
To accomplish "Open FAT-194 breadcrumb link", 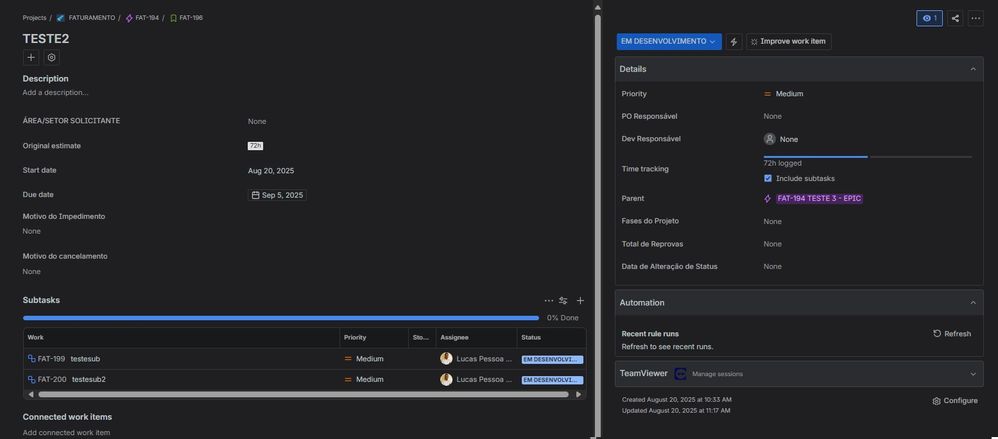I will point(147,18).
